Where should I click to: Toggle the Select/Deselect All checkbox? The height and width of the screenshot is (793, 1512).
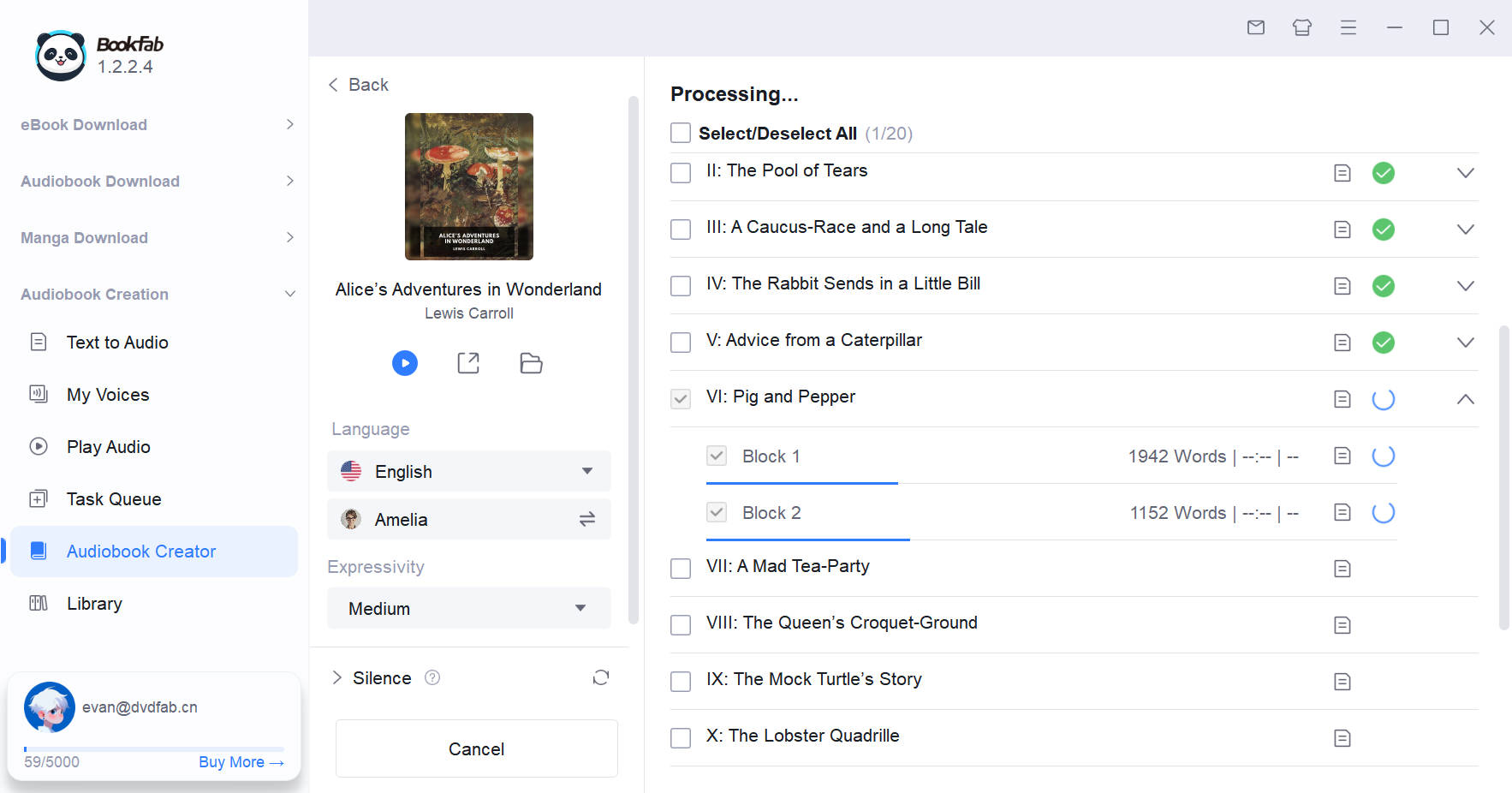click(681, 134)
